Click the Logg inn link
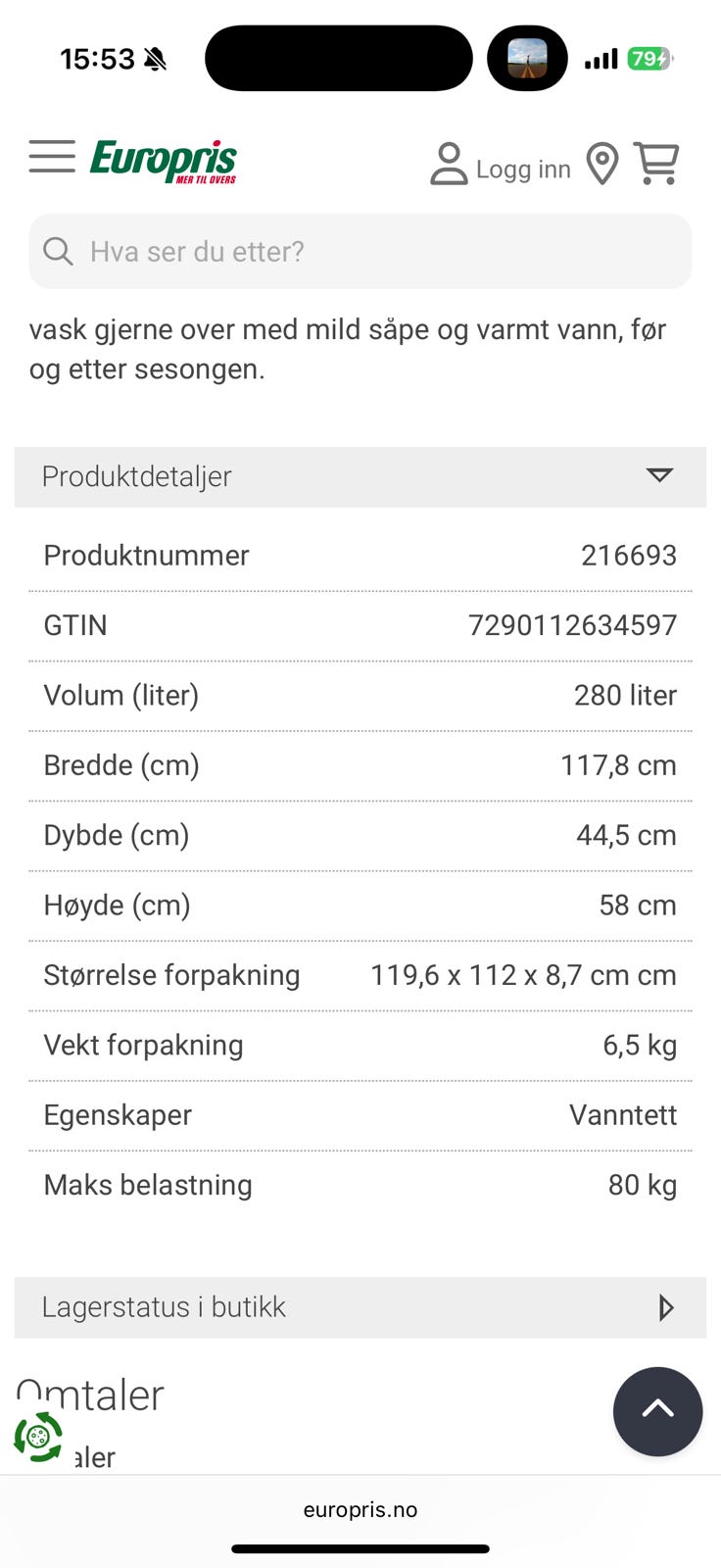Image resolution: width=721 pixels, height=1568 pixels. point(523,170)
